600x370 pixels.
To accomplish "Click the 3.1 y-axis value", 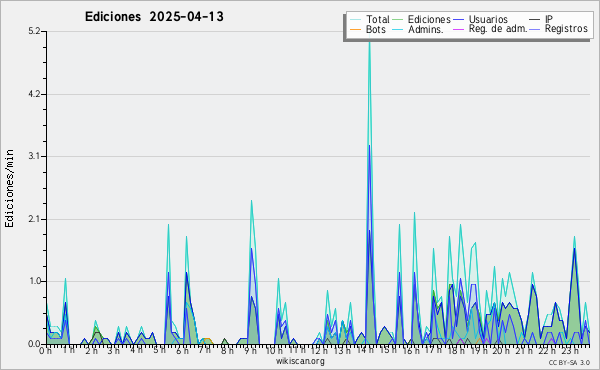I will [34, 156].
